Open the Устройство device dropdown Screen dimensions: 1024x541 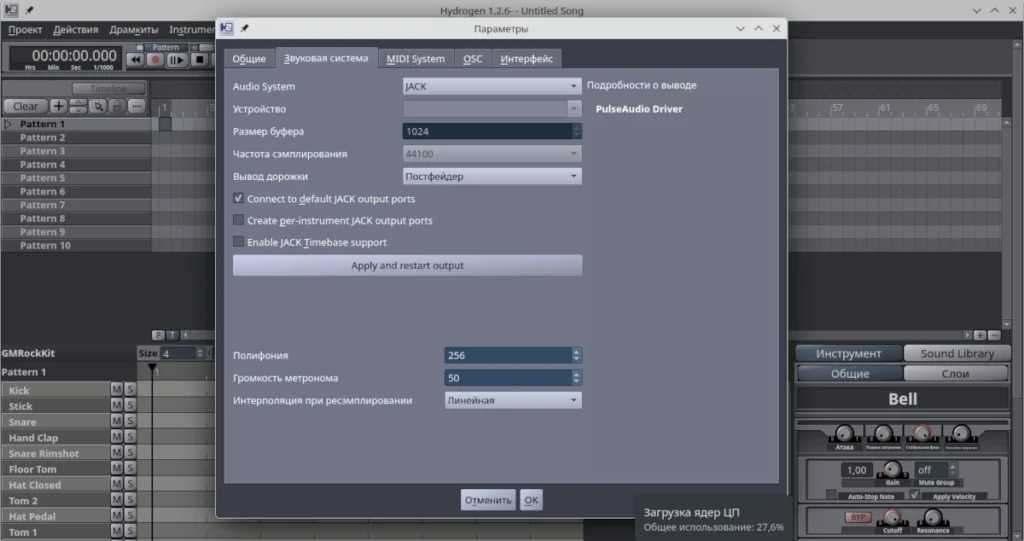(x=492, y=108)
